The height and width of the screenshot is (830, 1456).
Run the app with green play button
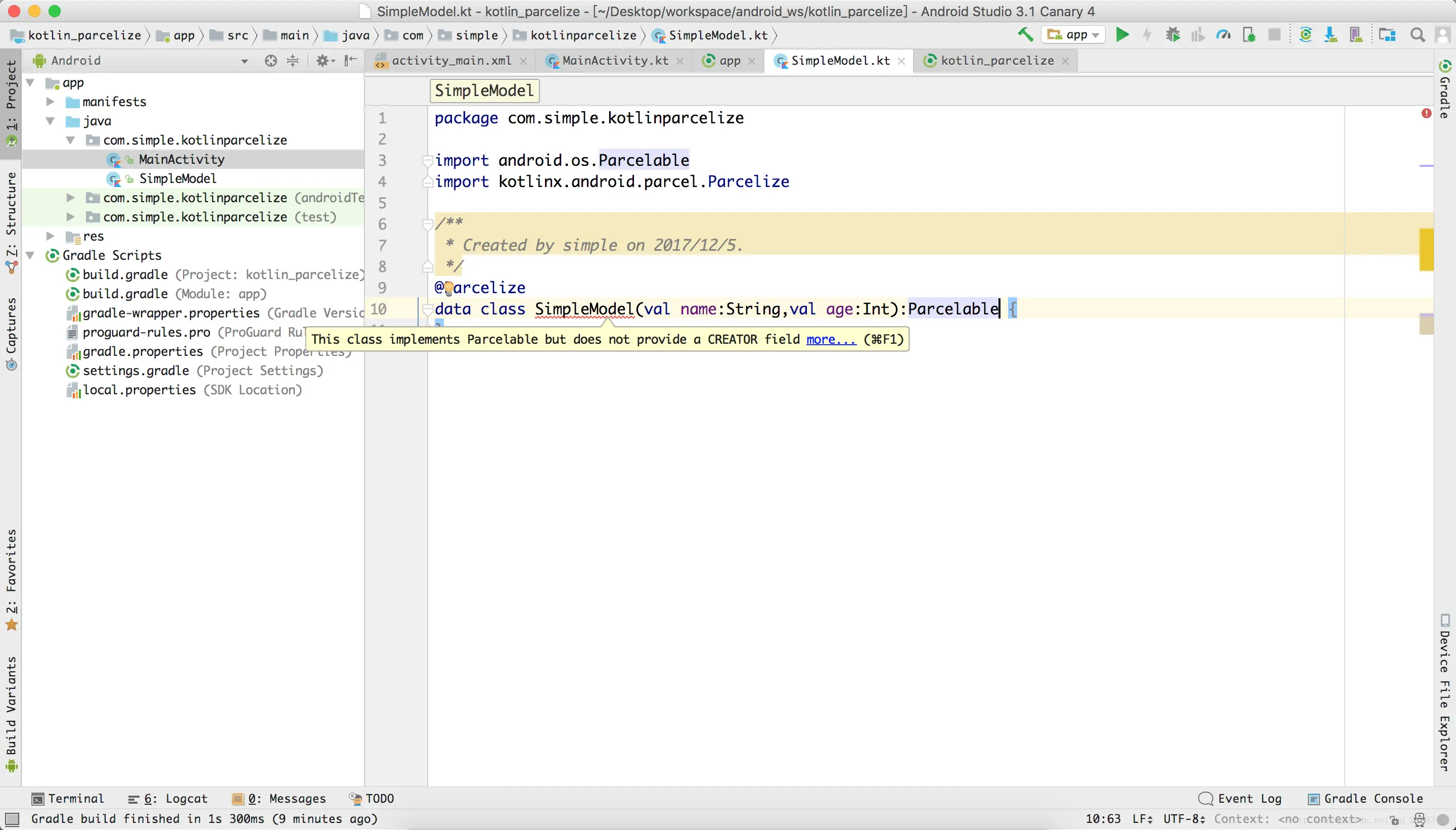1122,35
